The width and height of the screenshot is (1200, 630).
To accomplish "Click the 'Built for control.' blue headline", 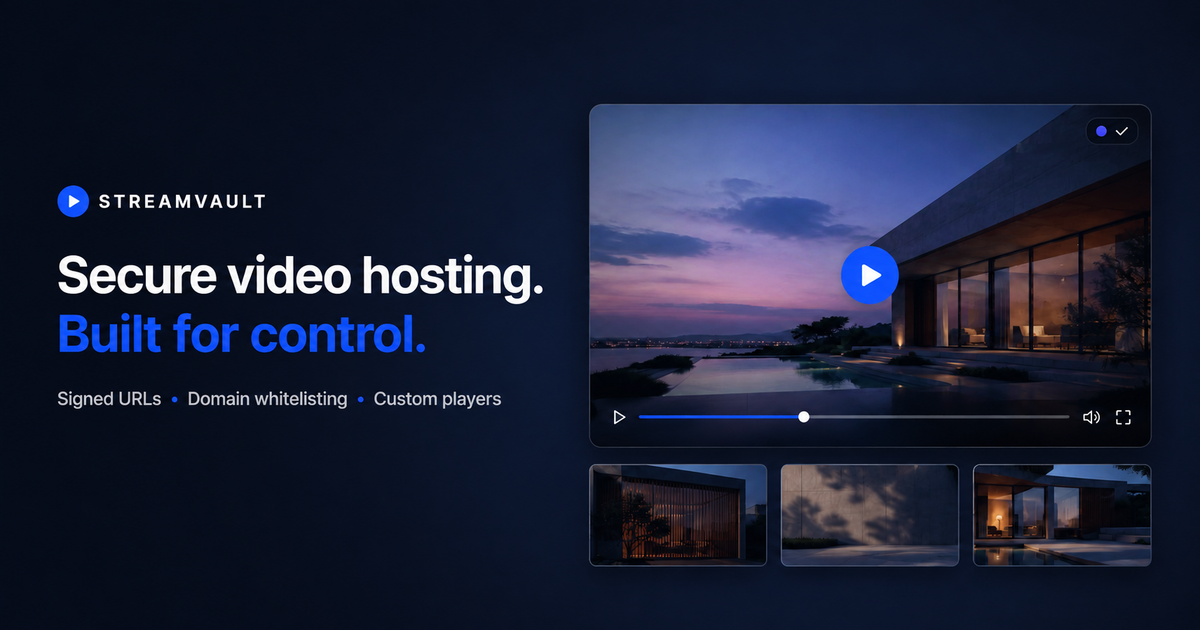I will [242, 332].
